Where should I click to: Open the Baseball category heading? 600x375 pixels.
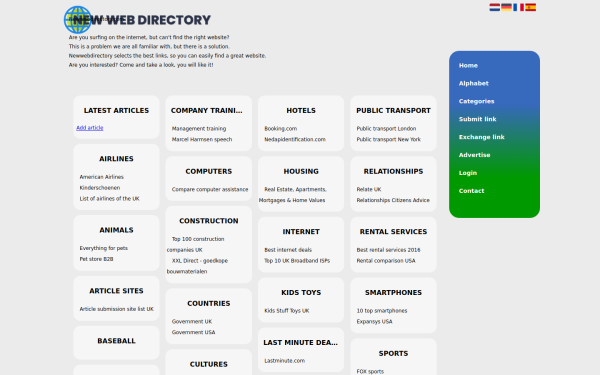(x=116, y=341)
